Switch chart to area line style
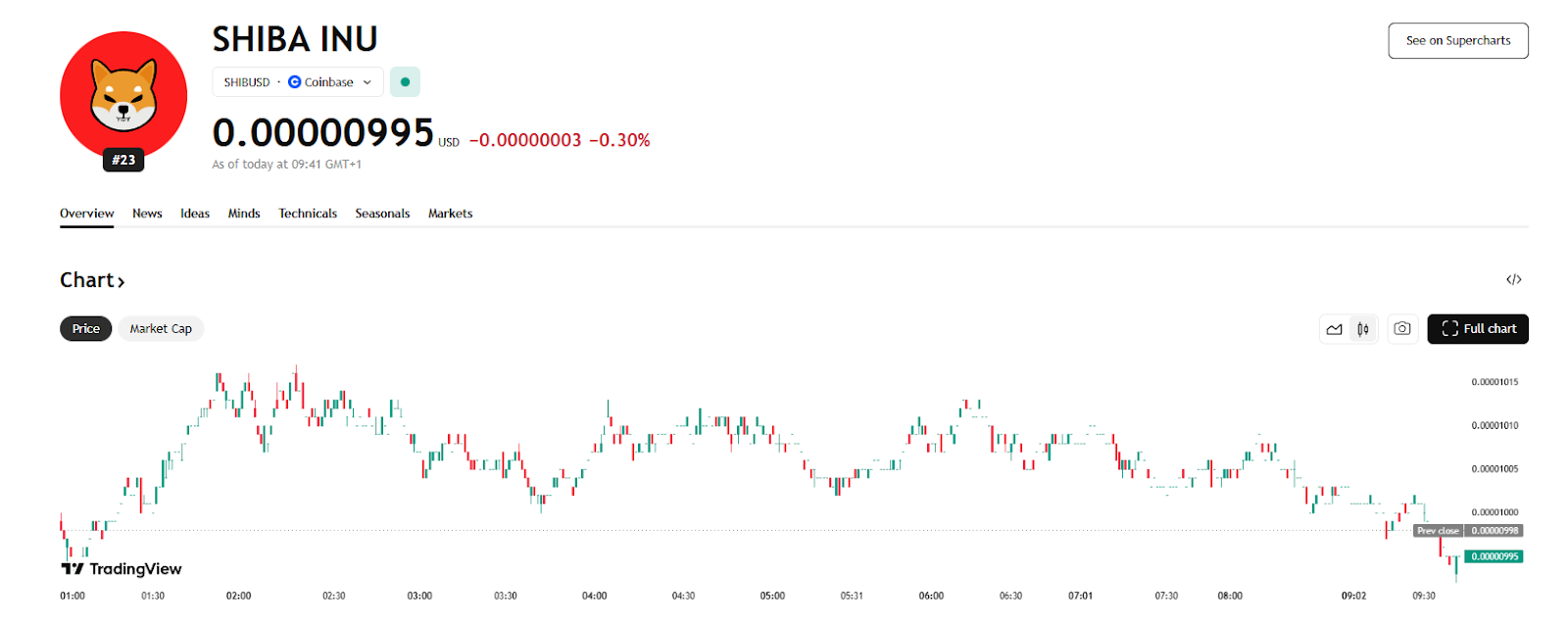Viewport: 1568px width, 624px height. click(x=1334, y=329)
